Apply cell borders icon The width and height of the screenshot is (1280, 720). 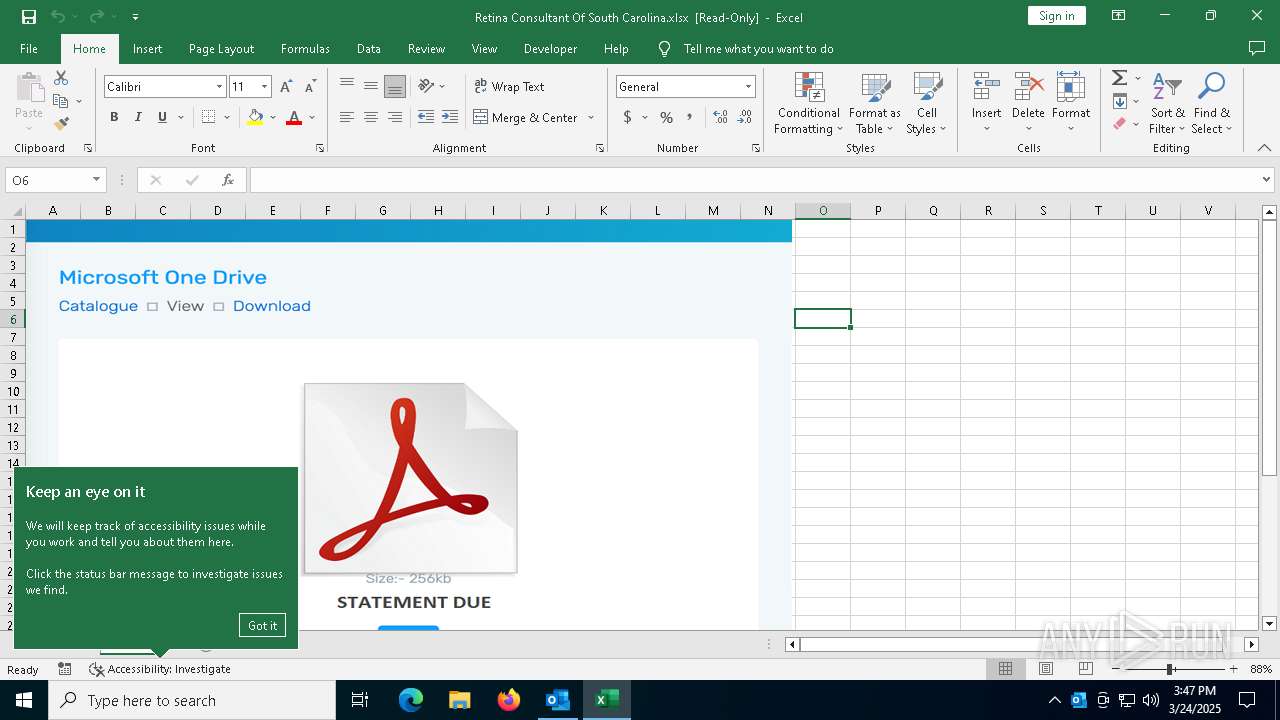[208, 117]
